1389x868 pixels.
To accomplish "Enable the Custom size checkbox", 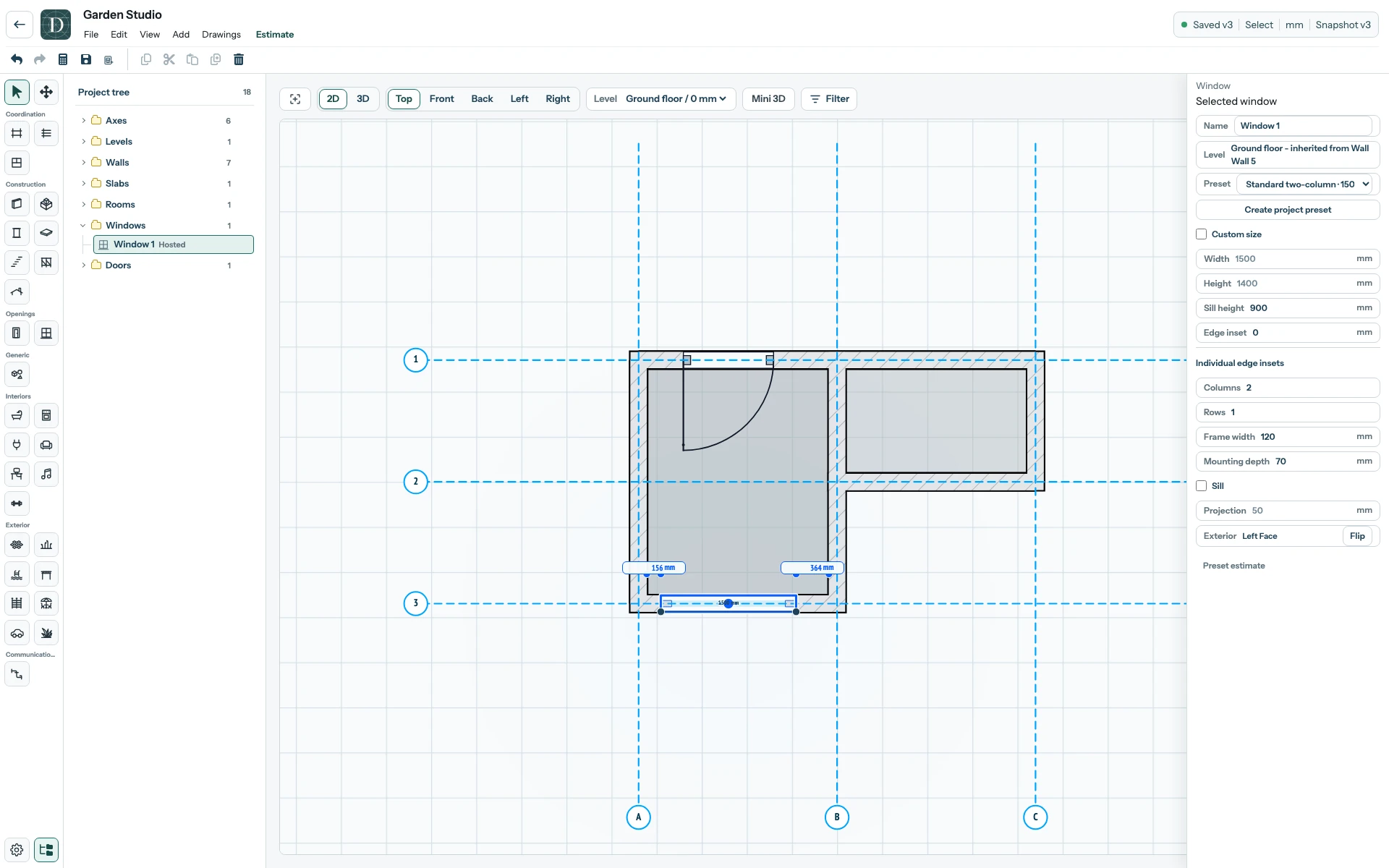I will (1202, 234).
